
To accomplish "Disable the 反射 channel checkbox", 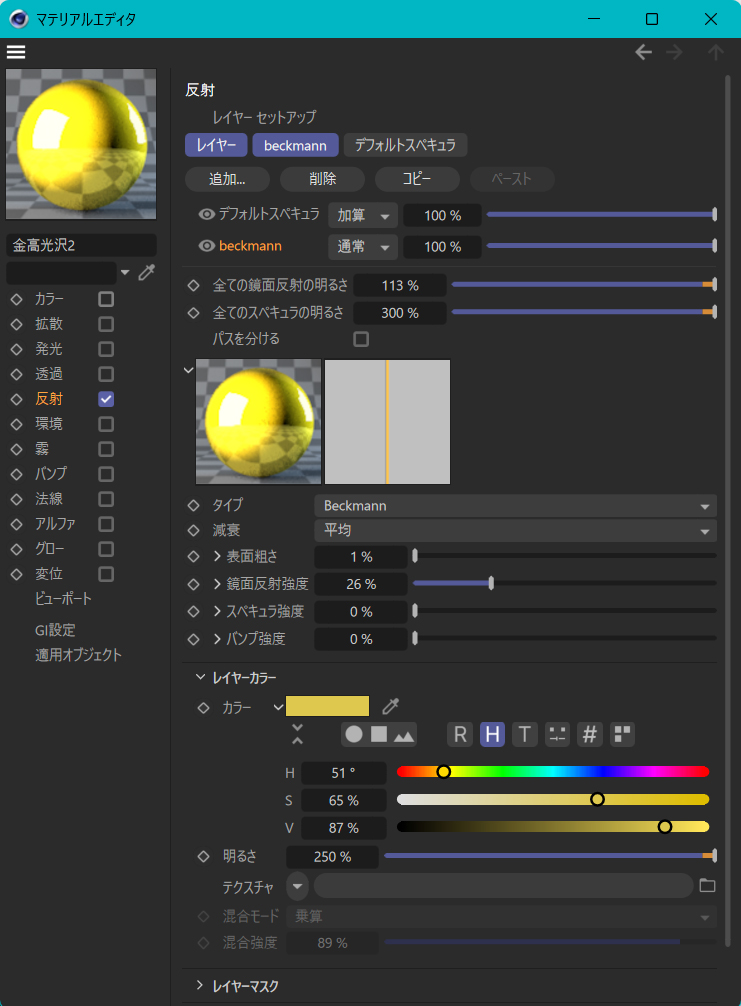I will pyautogui.click(x=106, y=399).
